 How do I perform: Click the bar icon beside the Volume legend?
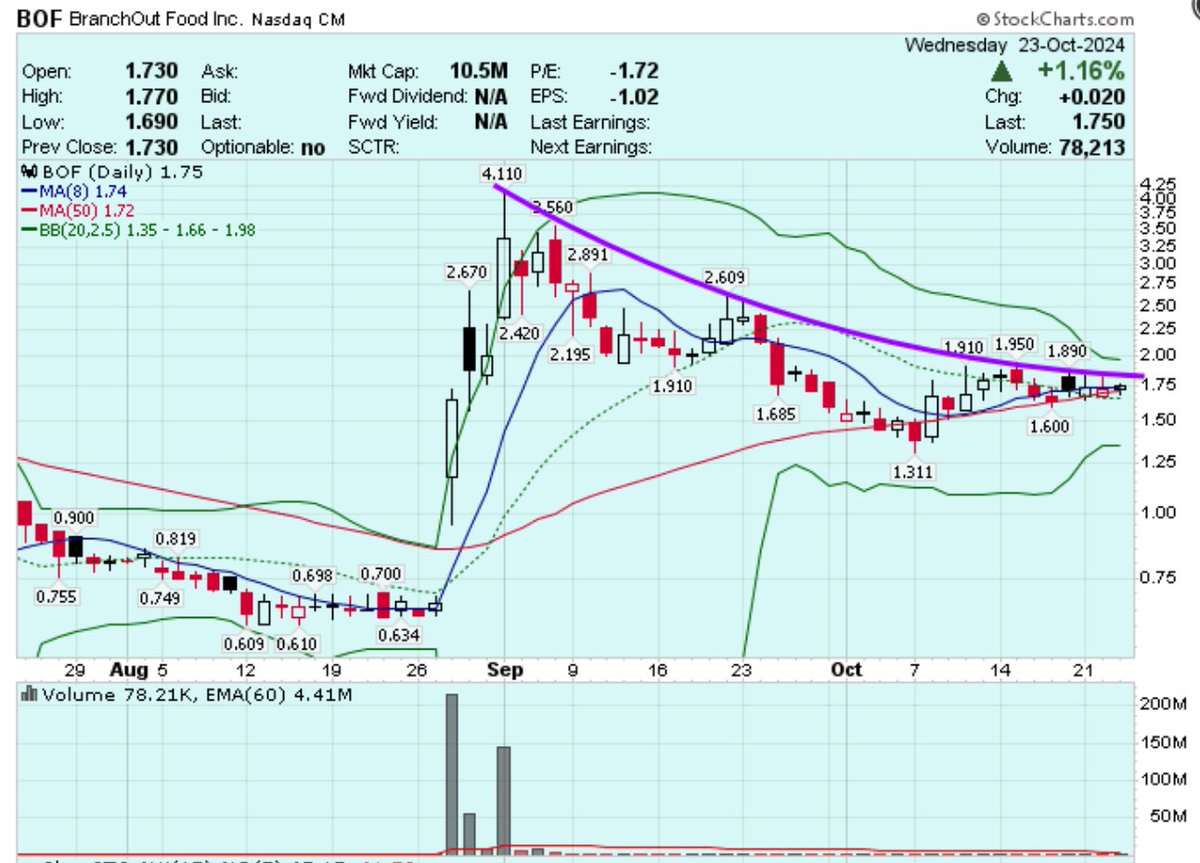pyautogui.click(x=29, y=693)
